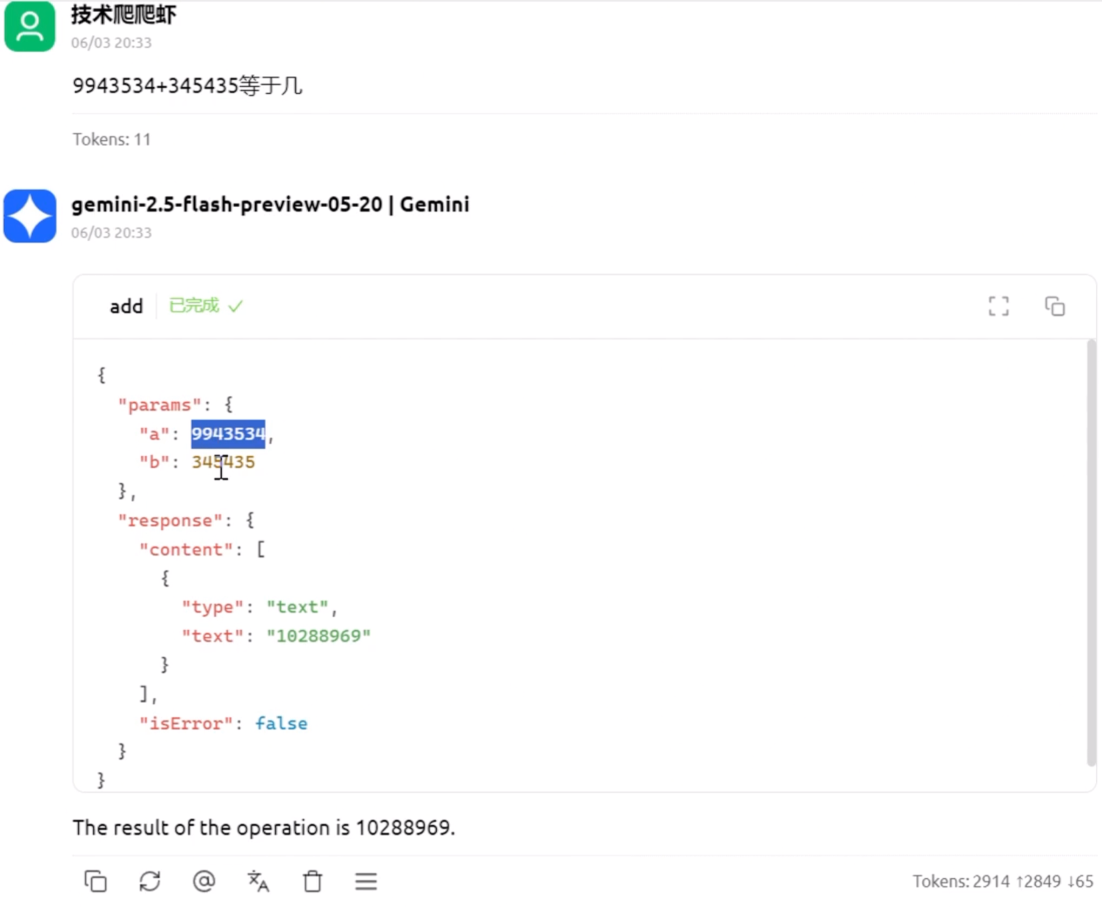Click the green user avatar
This screenshot has width=1102, height=913.
(30, 26)
